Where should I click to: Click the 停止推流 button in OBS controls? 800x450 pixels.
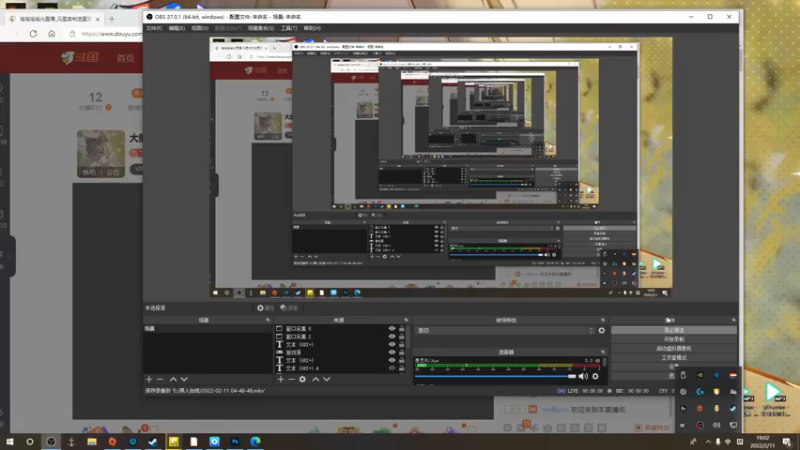coord(673,330)
